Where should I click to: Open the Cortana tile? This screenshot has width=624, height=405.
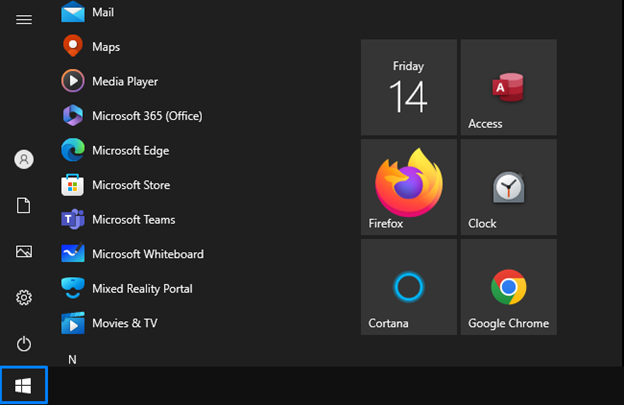409,287
